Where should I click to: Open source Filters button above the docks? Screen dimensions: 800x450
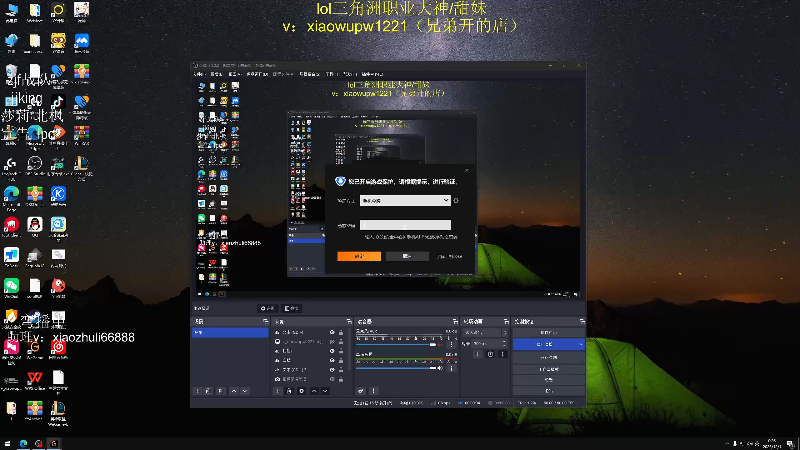click(x=292, y=308)
